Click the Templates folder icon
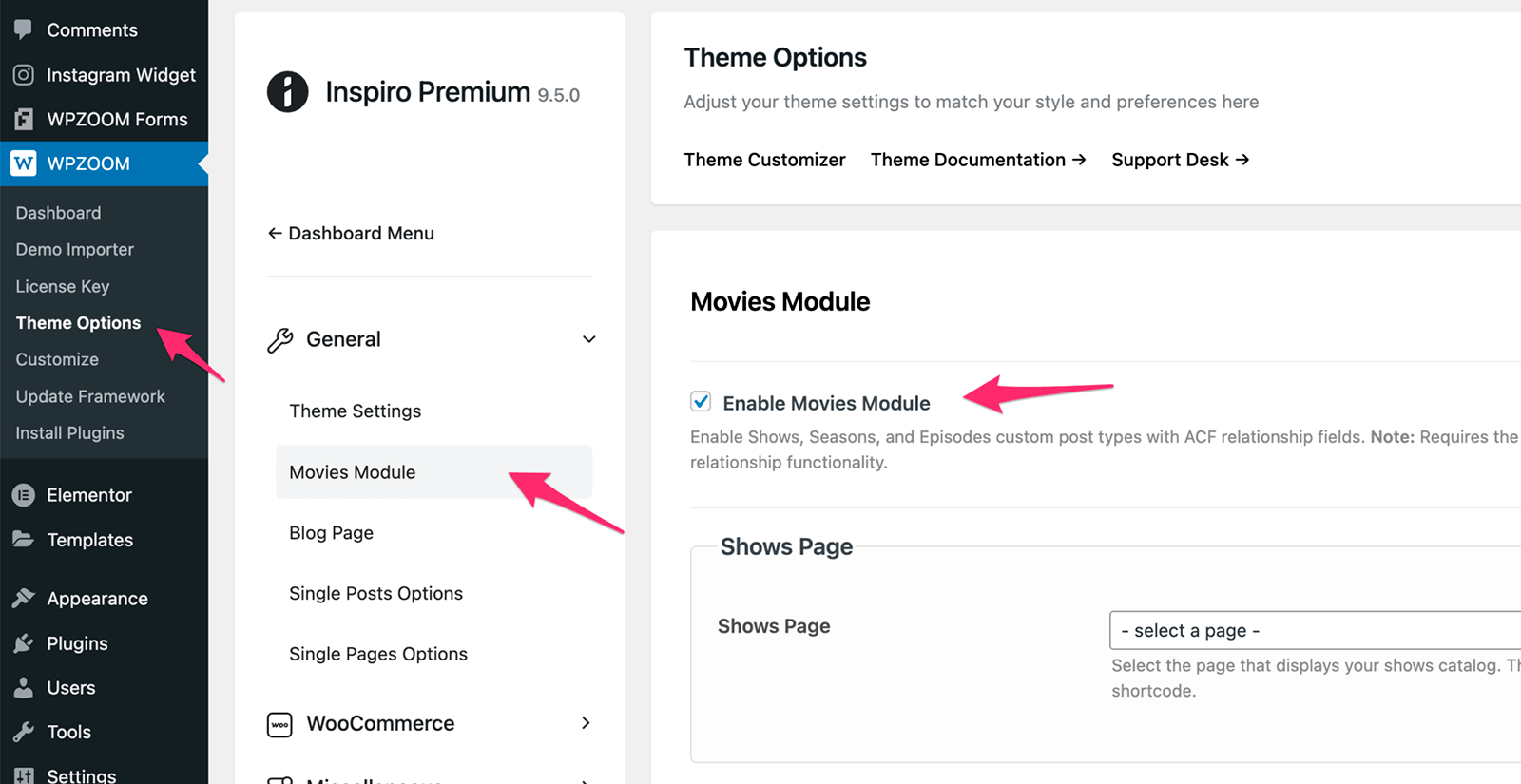The height and width of the screenshot is (784, 1521). pyautogui.click(x=24, y=539)
